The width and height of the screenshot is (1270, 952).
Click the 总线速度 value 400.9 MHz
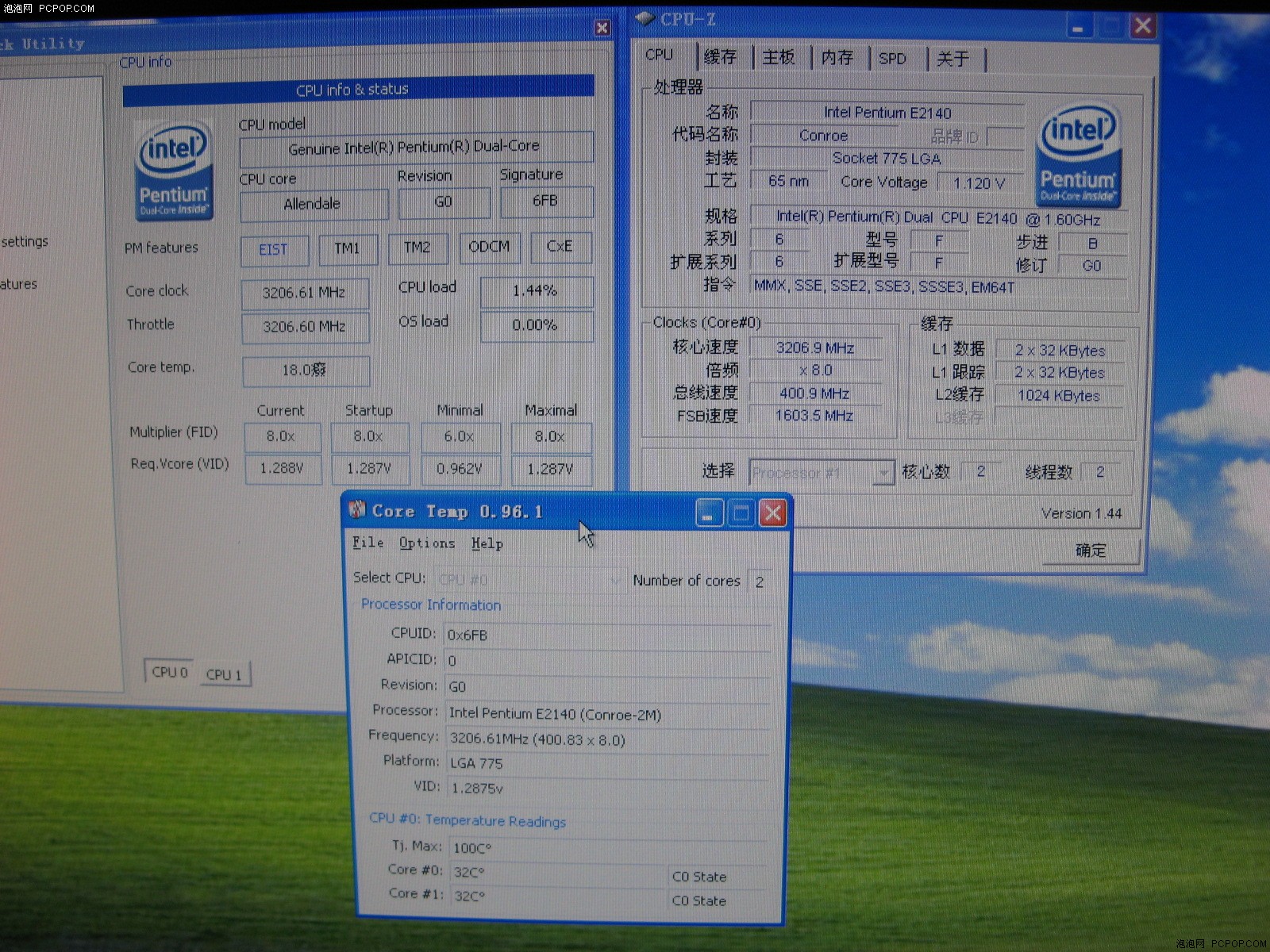pos(816,393)
